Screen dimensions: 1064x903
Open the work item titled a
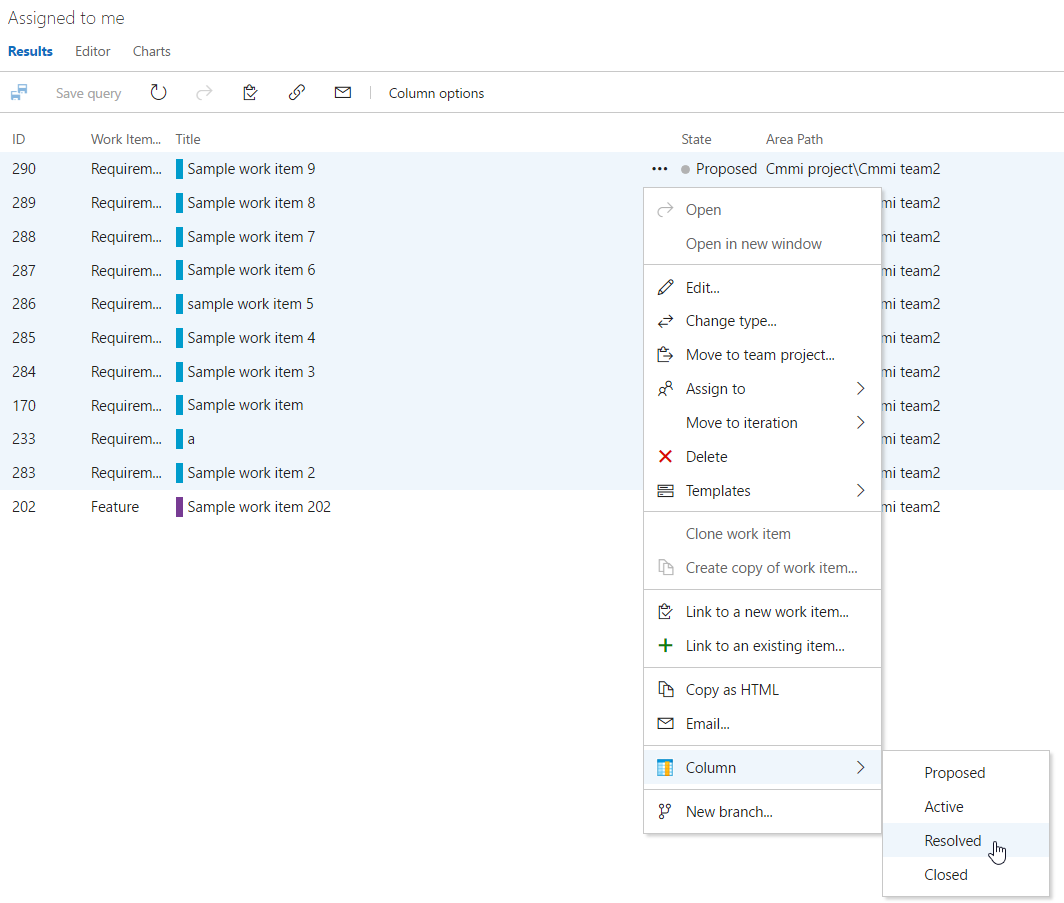point(191,440)
